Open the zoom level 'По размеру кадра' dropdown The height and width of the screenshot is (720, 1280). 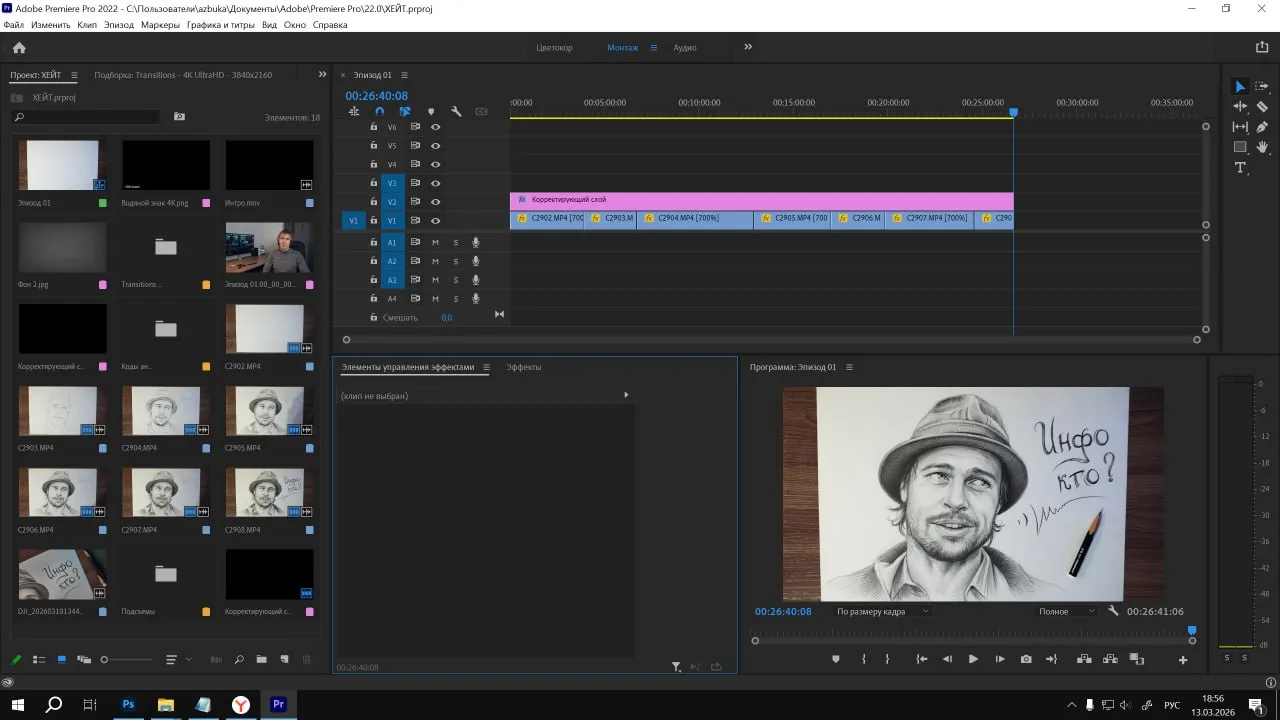pyautogui.click(x=882, y=611)
